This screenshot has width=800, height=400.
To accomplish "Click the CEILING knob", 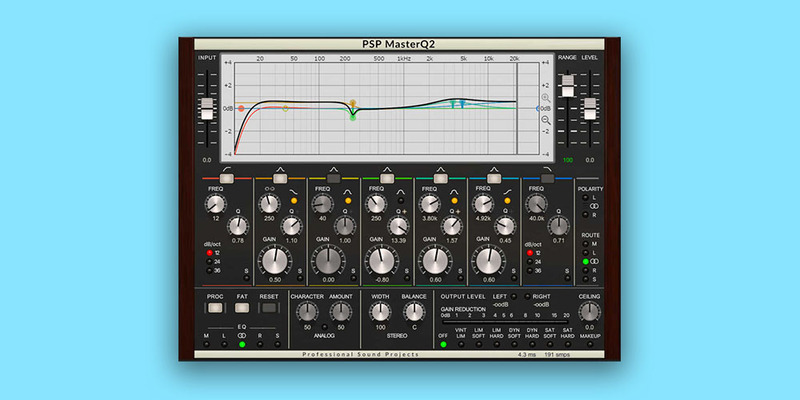I will 590,312.
